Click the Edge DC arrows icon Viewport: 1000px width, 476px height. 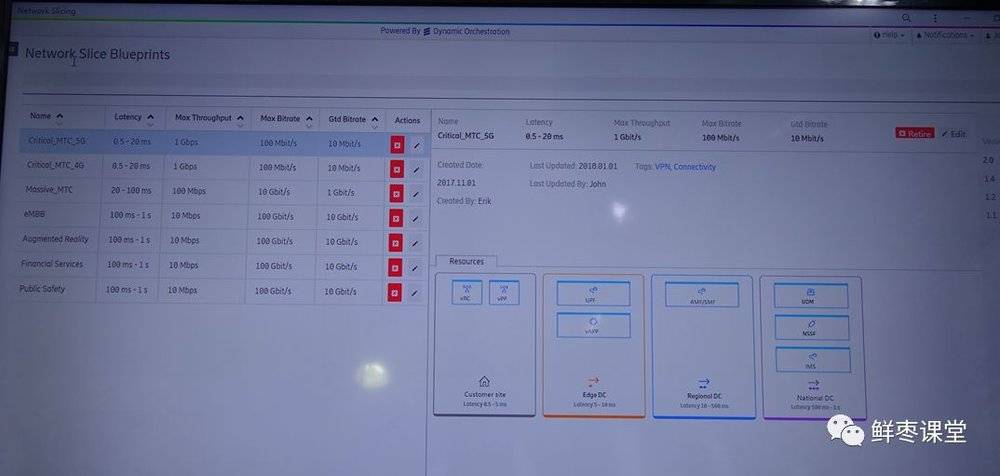[x=593, y=383]
